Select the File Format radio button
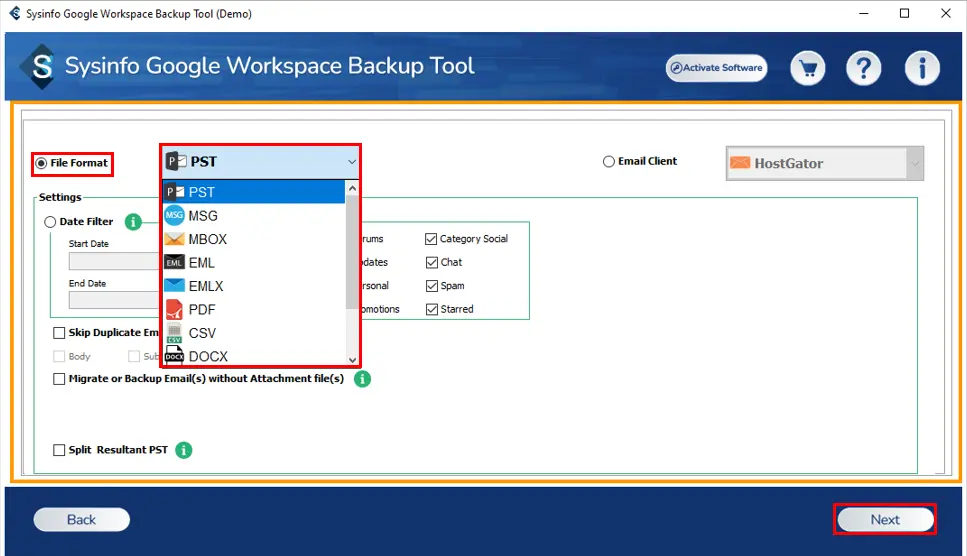This screenshot has height=556, width=967. point(41,163)
